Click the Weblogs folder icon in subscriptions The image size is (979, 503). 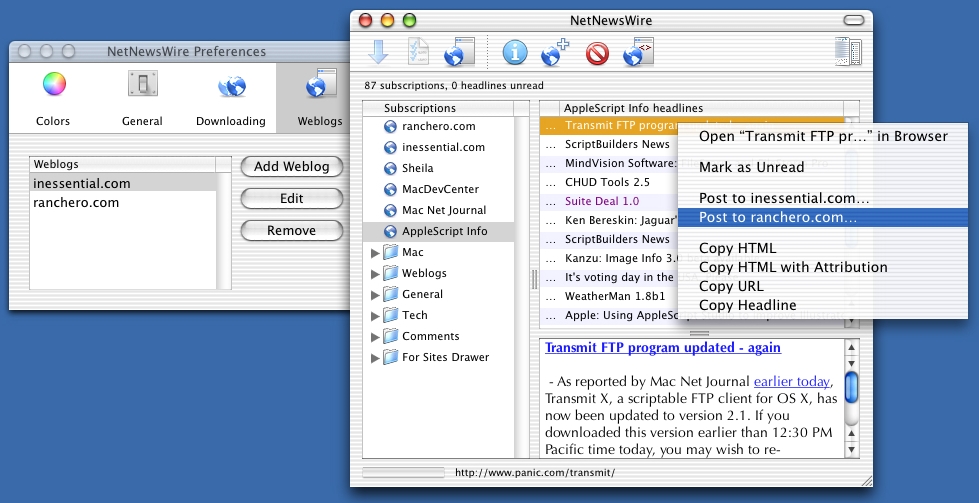click(x=391, y=273)
